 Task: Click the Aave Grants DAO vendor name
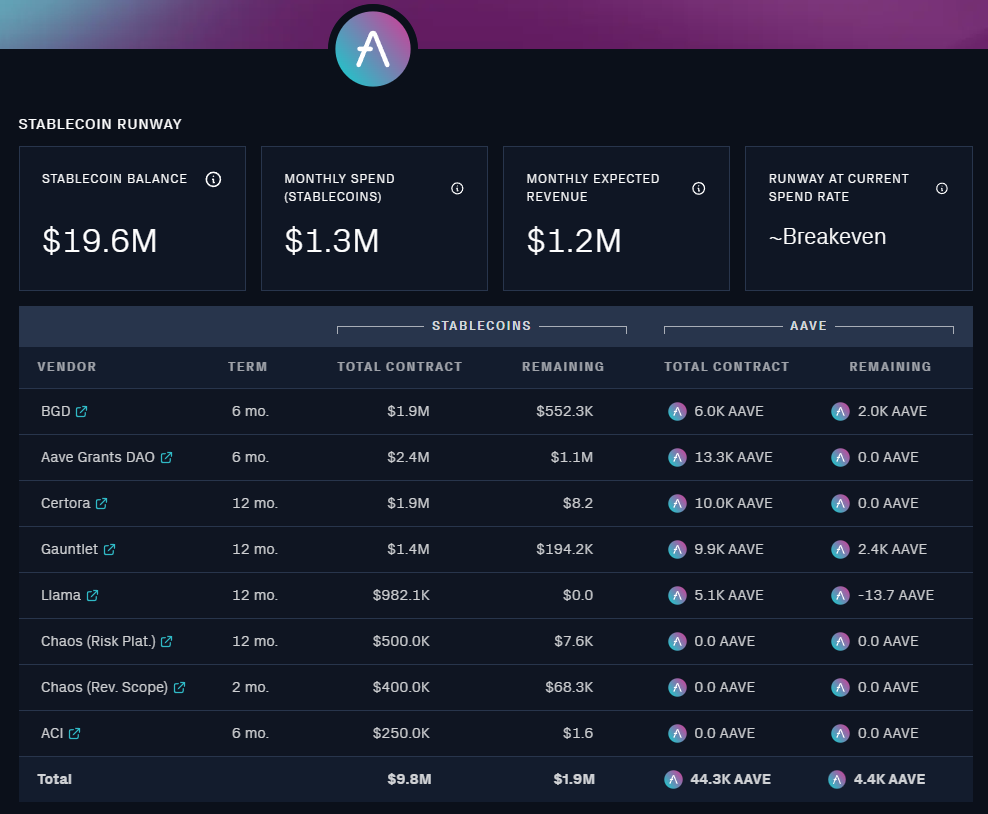[98, 457]
